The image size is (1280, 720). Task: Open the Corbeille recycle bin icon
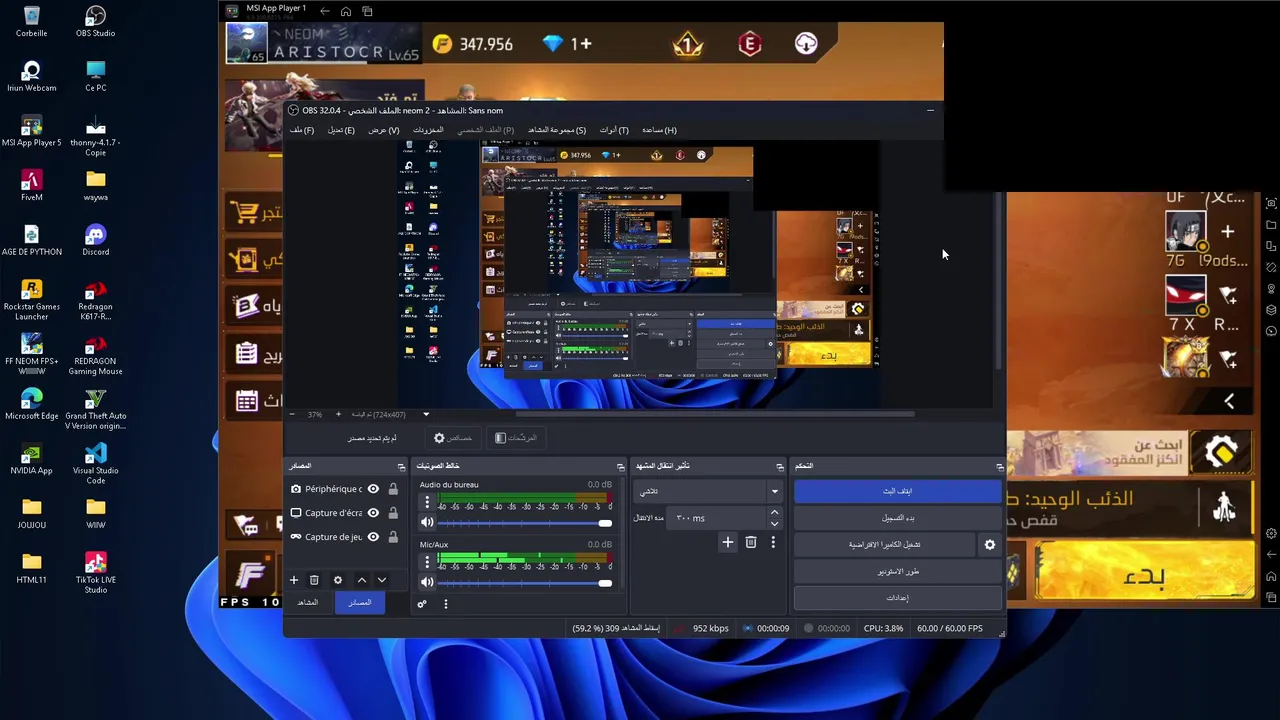(32, 21)
